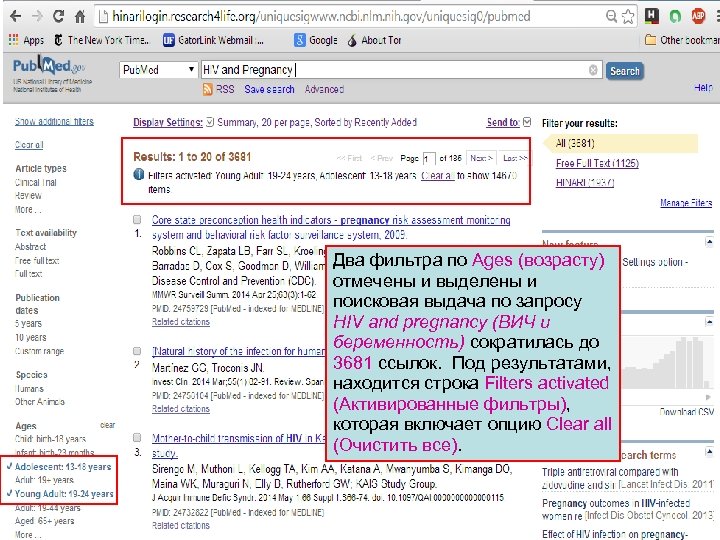Open the browser home icon
Screen dimensions: 720x540
click(x=80, y=17)
